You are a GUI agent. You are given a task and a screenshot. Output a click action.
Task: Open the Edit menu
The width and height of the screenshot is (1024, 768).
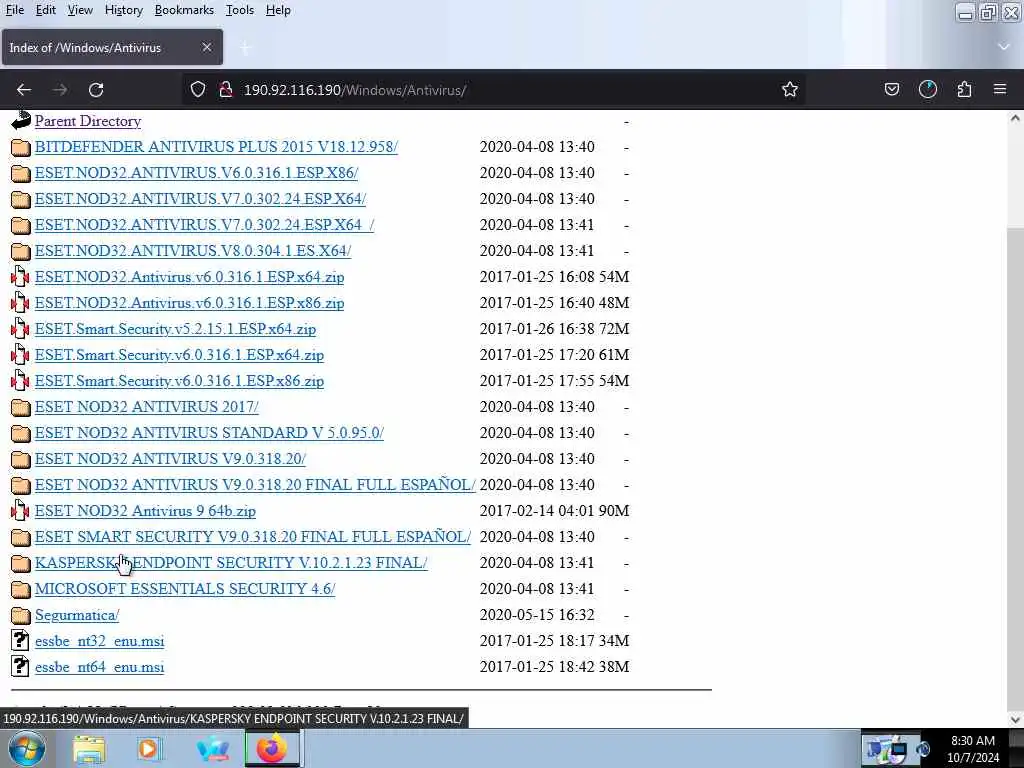pos(45,10)
